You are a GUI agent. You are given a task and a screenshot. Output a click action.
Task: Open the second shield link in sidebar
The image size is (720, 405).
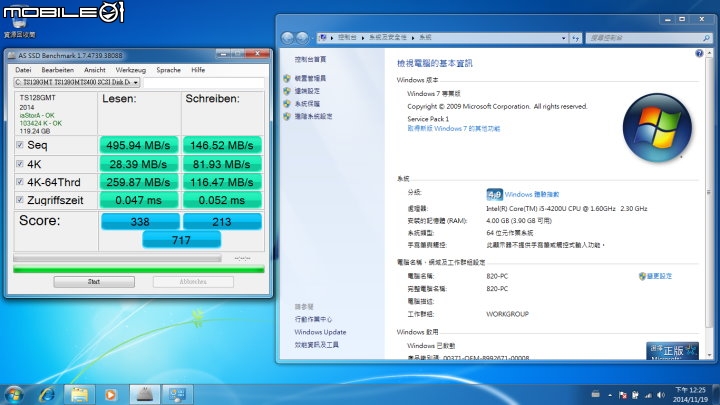coord(307,91)
